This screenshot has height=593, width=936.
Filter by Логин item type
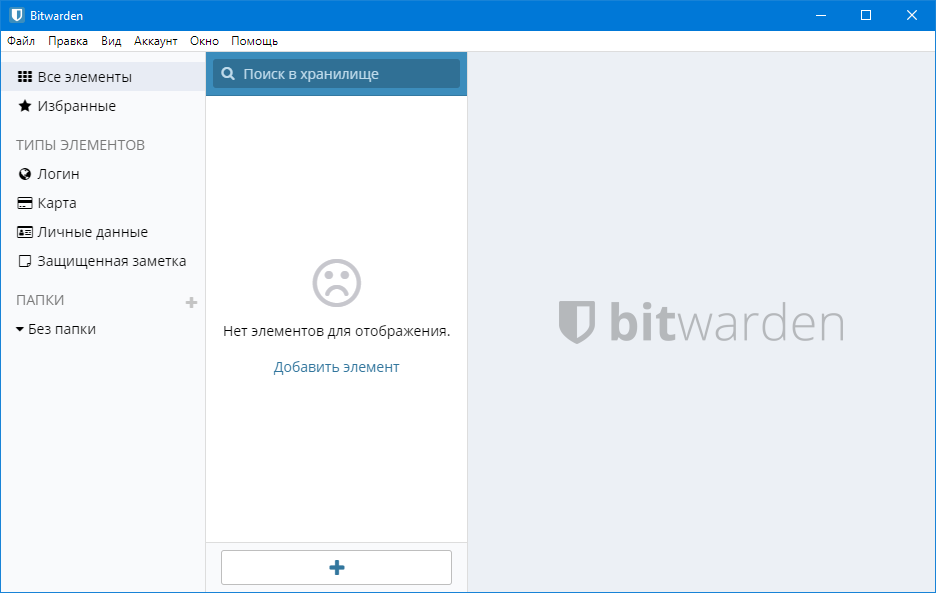[103, 174]
